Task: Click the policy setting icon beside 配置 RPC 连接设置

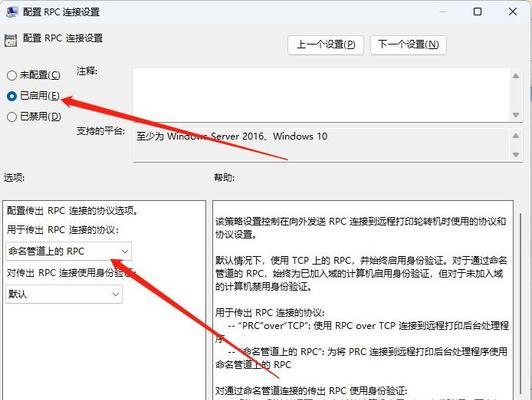Action: 11,40
